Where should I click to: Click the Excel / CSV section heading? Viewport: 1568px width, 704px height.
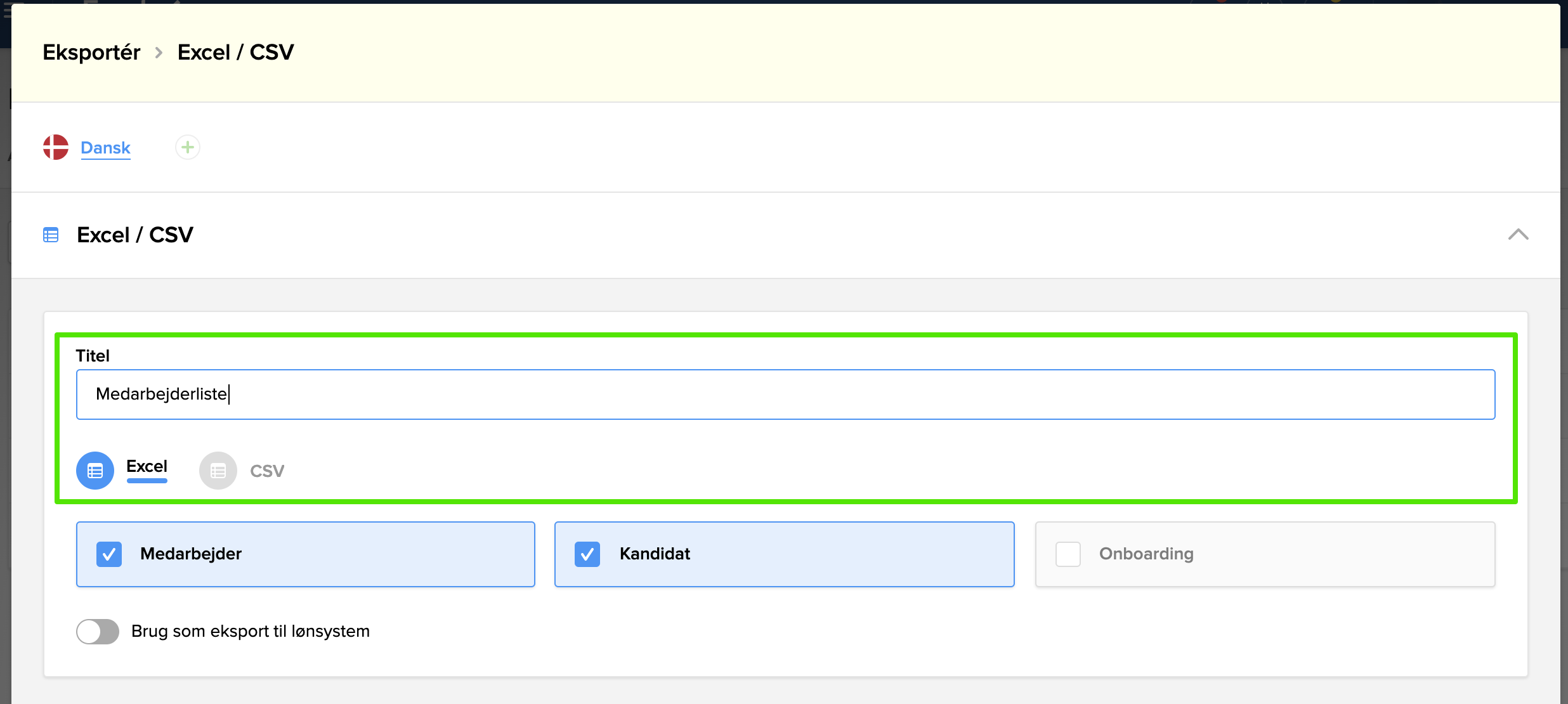pos(134,235)
